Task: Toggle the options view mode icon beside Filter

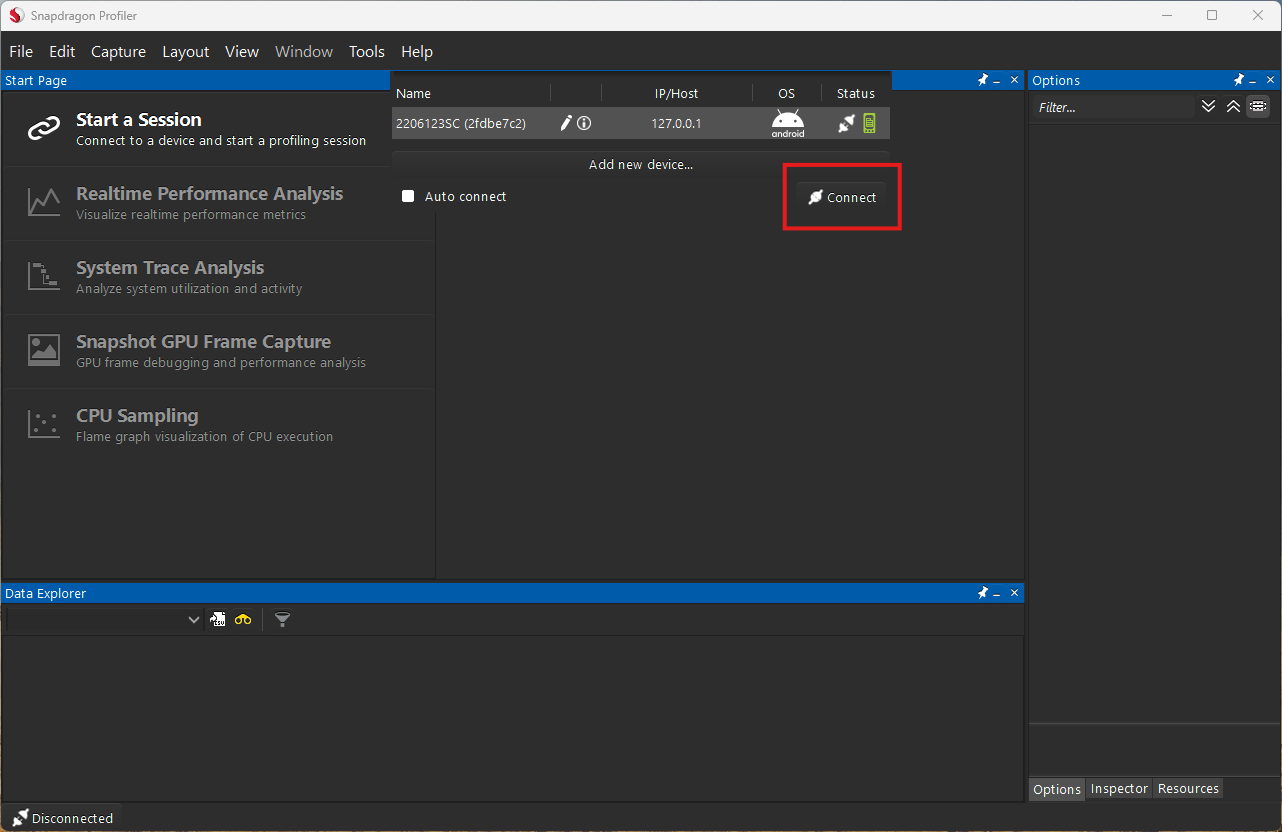Action: point(1258,107)
